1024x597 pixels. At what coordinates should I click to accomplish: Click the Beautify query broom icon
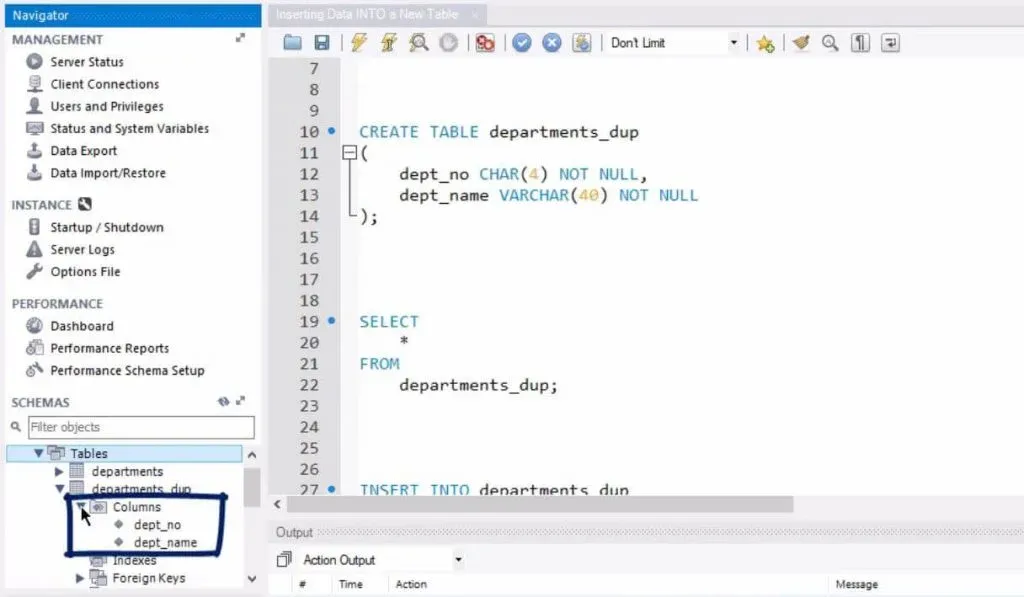click(800, 43)
